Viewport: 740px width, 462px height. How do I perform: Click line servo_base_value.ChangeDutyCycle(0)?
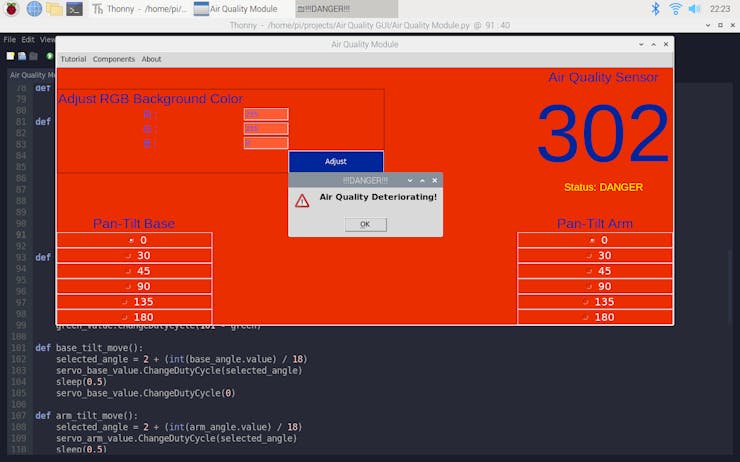(x=145, y=393)
